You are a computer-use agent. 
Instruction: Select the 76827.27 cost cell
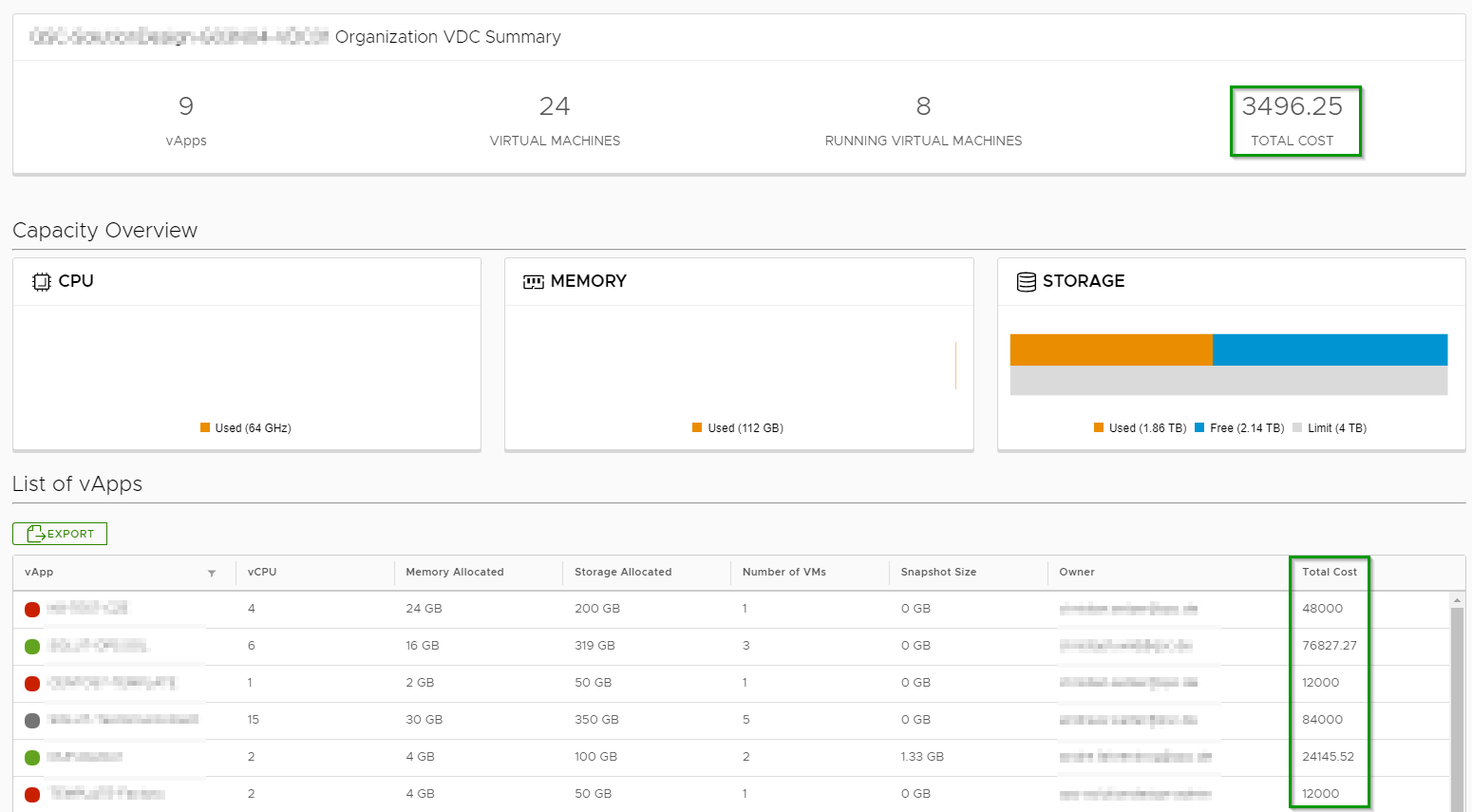[x=1329, y=646]
